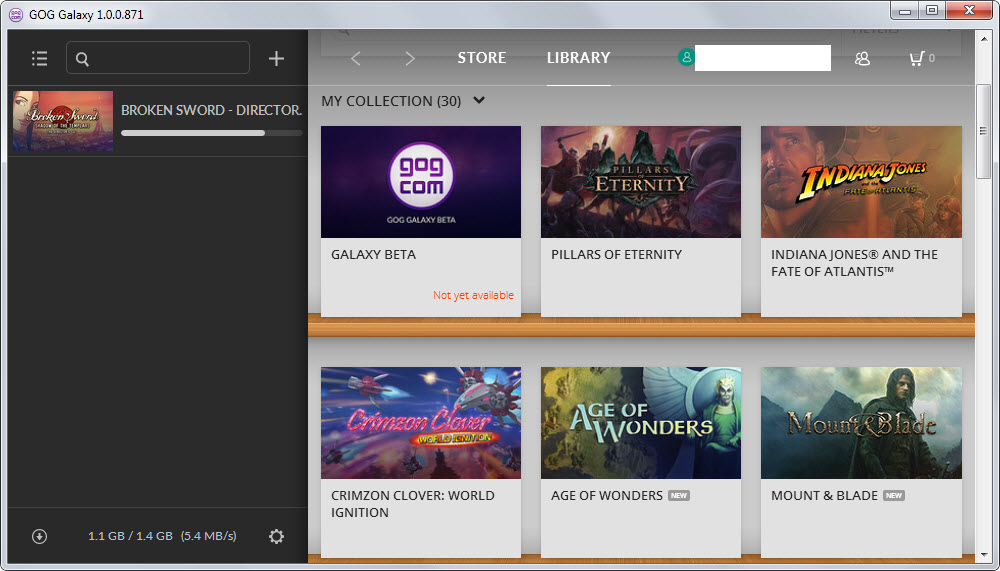This screenshot has height=571, width=1000.
Task: Click INDIANA JONES AND THE FATE OF ATLANTIS title
Action: [855, 263]
